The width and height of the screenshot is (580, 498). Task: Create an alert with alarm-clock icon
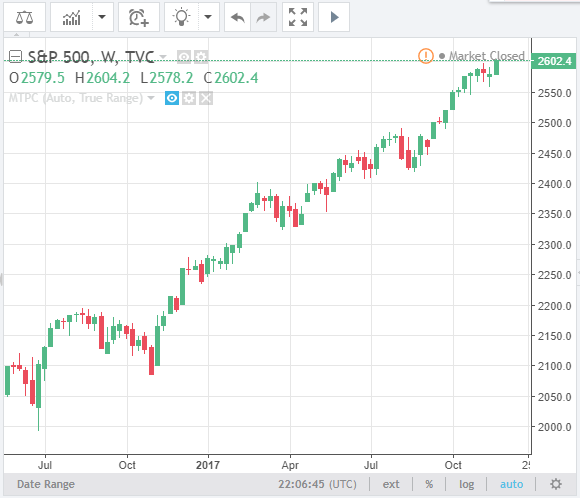[x=139, y=17]
